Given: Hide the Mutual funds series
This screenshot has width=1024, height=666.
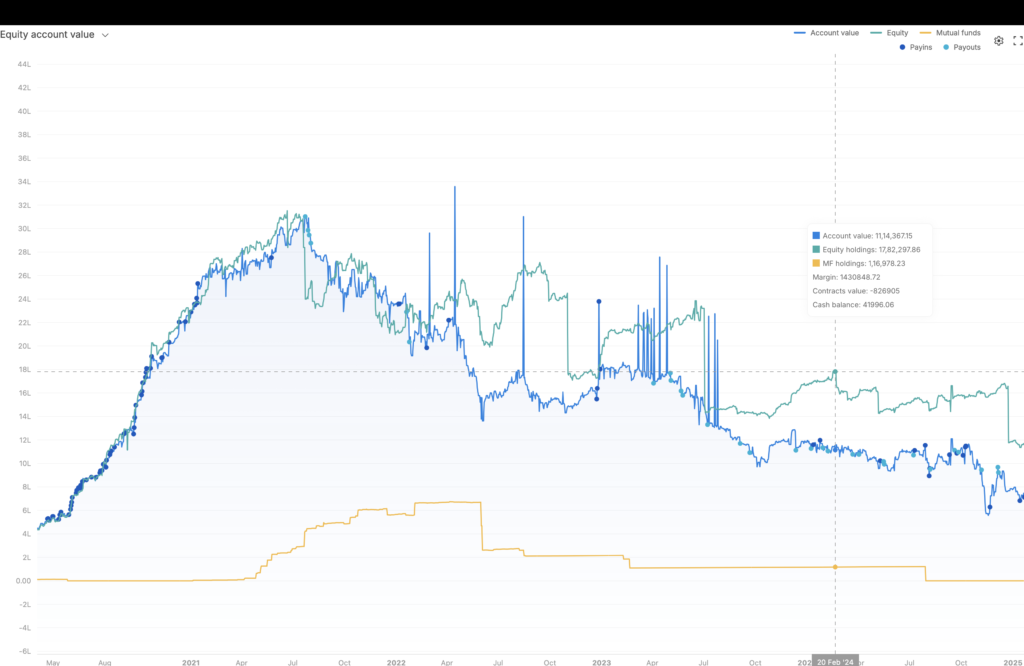Looking at the screenshot, I should (x=957, y=33).
